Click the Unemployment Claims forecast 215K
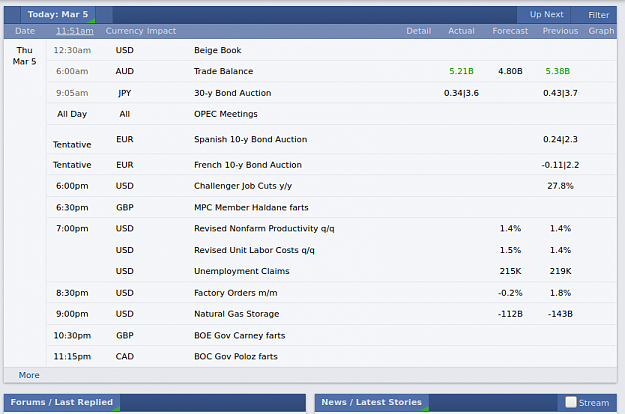The width and height of the screenshot is (625, 414). click(510, 271)
